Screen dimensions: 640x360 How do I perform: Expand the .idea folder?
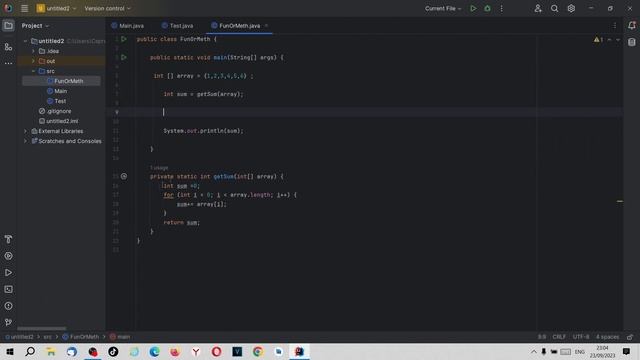click(33, 51)
